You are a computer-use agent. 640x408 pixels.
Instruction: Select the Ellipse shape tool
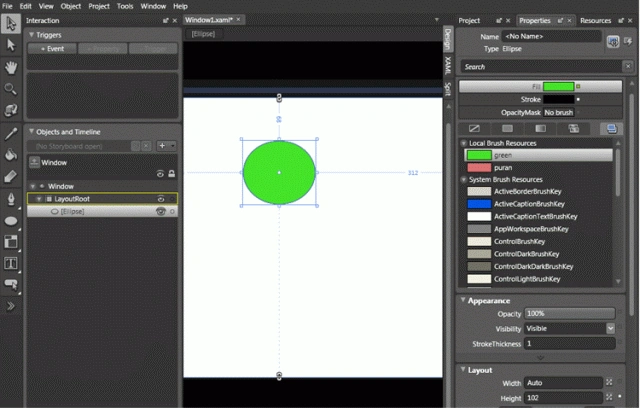[11, 221]
